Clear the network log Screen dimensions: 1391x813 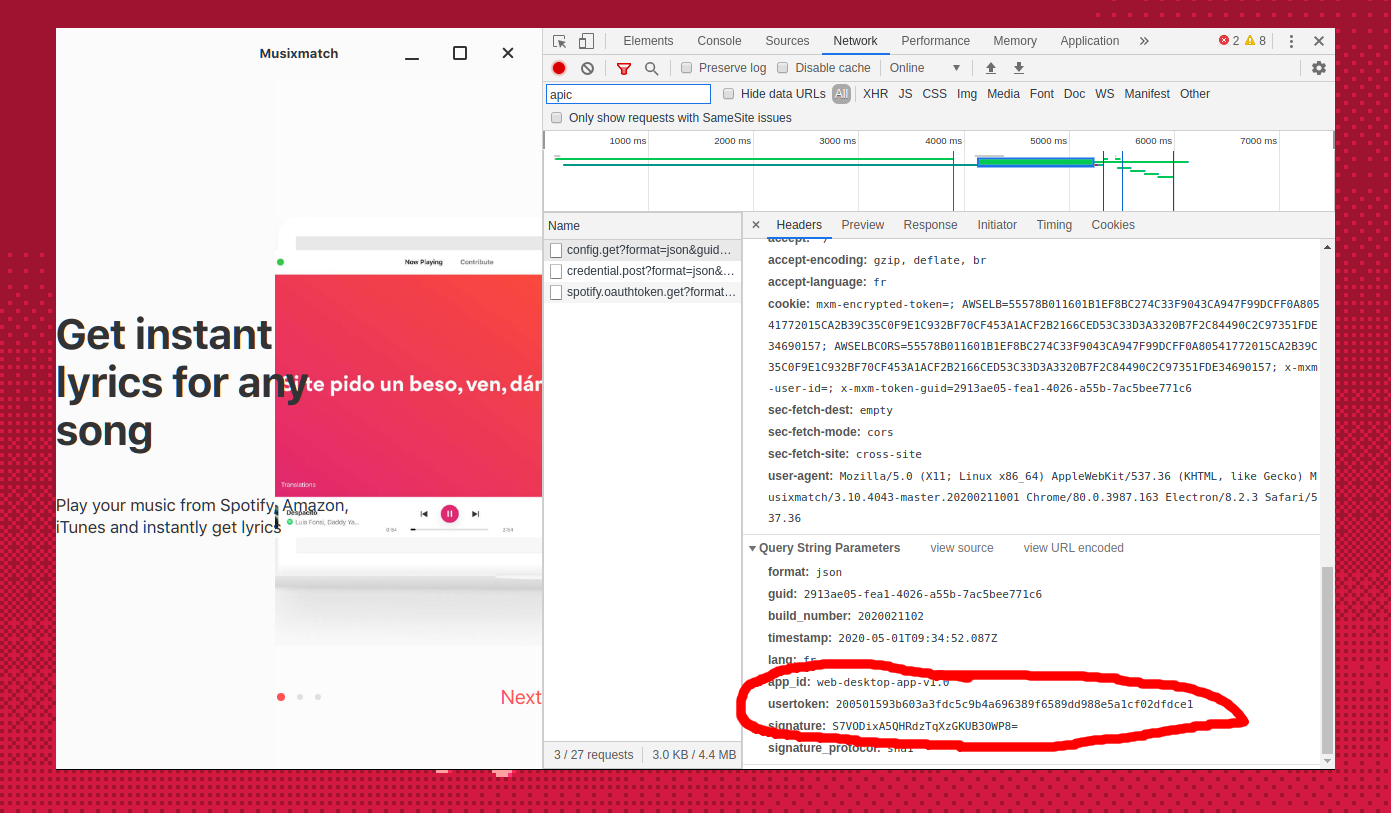(587, 68)
